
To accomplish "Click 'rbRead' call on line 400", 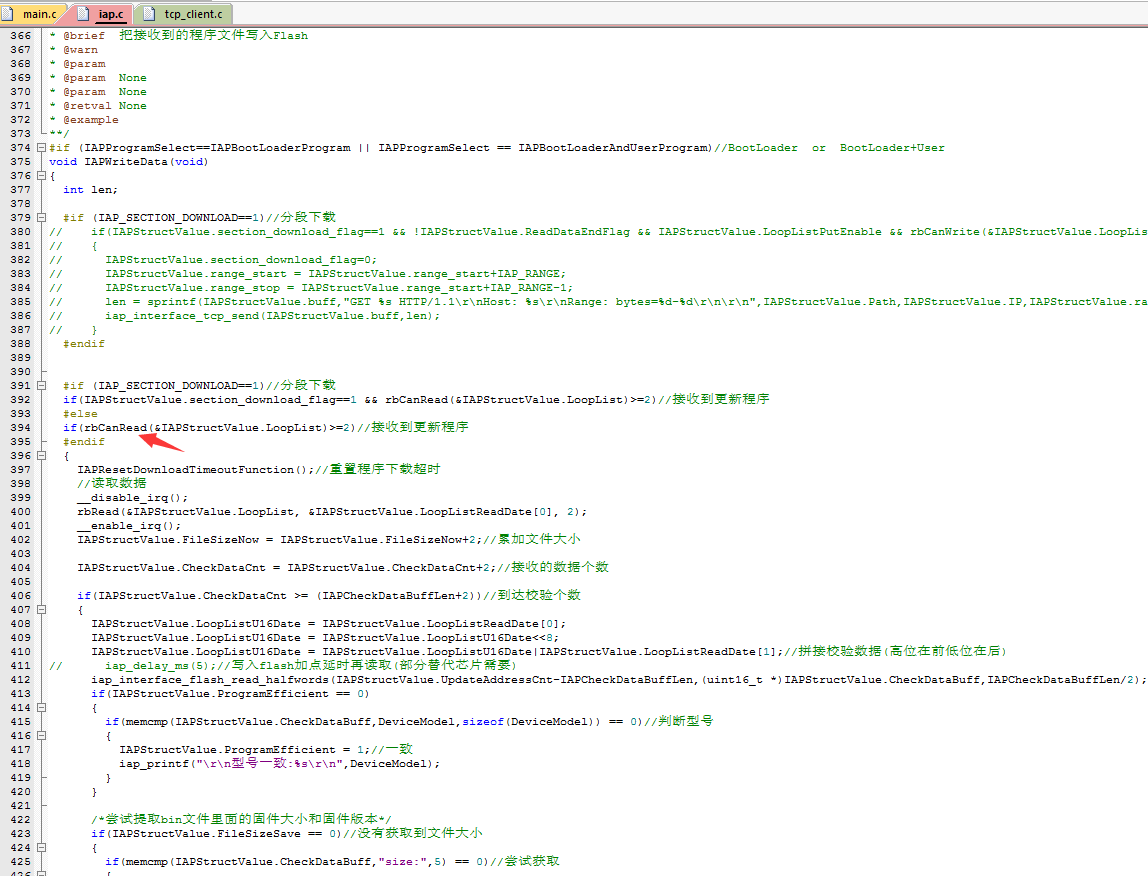I will point(97,512).
